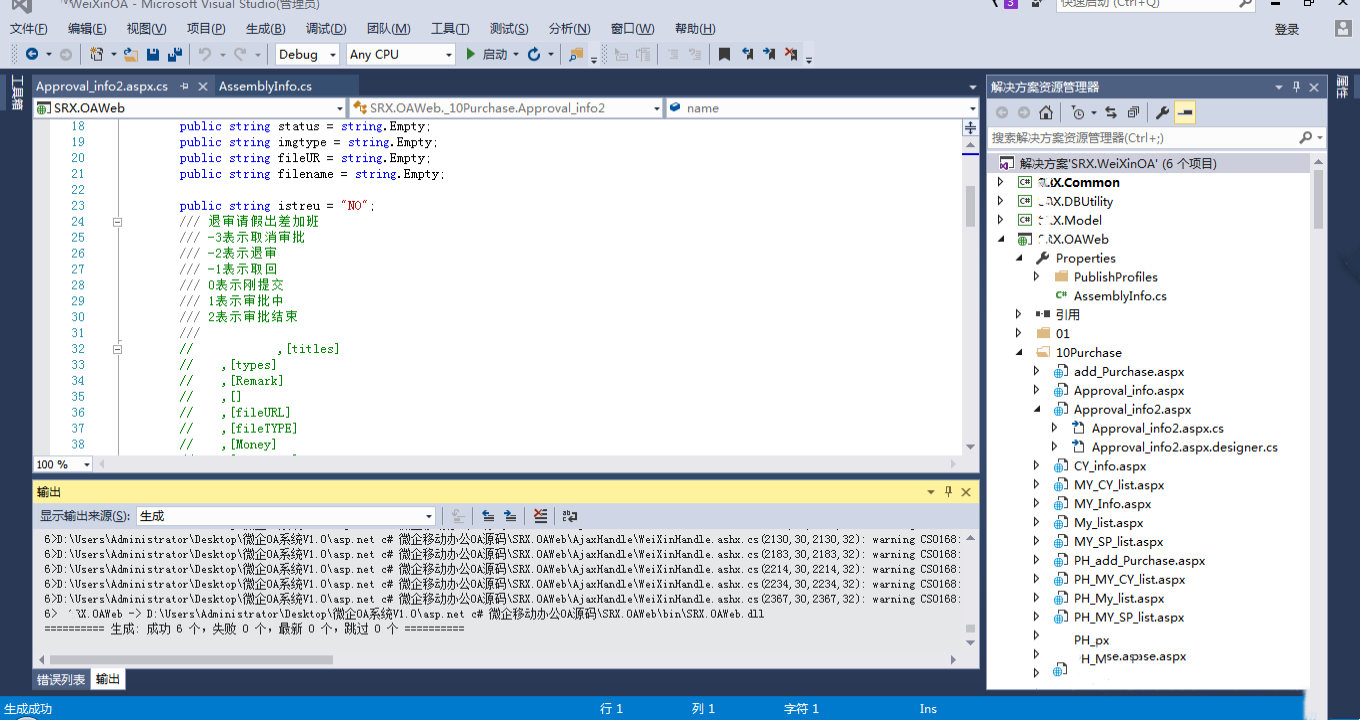This screenshot has height=720, width=1360.
Task: Click the Solution Explorer search input field
Action: [1142, 137]
